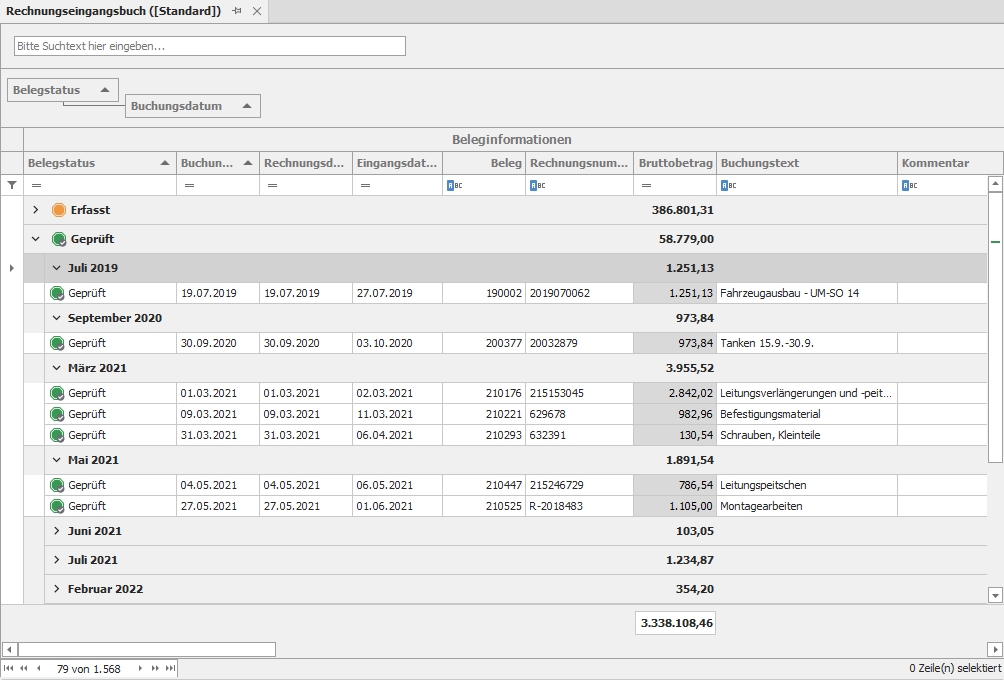Click filter operator icon in Buchungstext column
Image resolution: width=1004 pixels, height=680 pixels.
(x=728, y=185)
